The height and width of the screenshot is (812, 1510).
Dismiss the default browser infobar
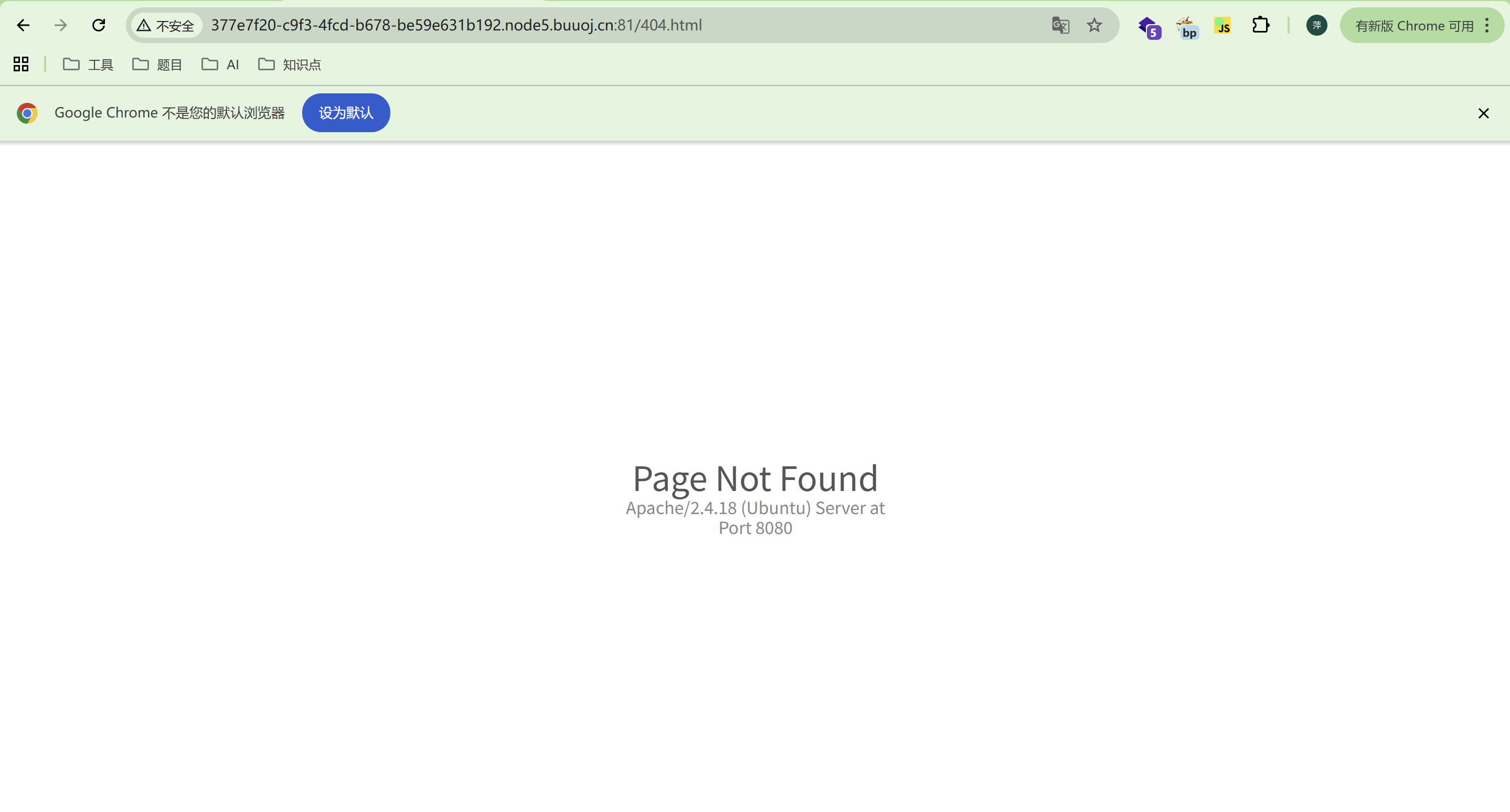tap(1483, 113)
